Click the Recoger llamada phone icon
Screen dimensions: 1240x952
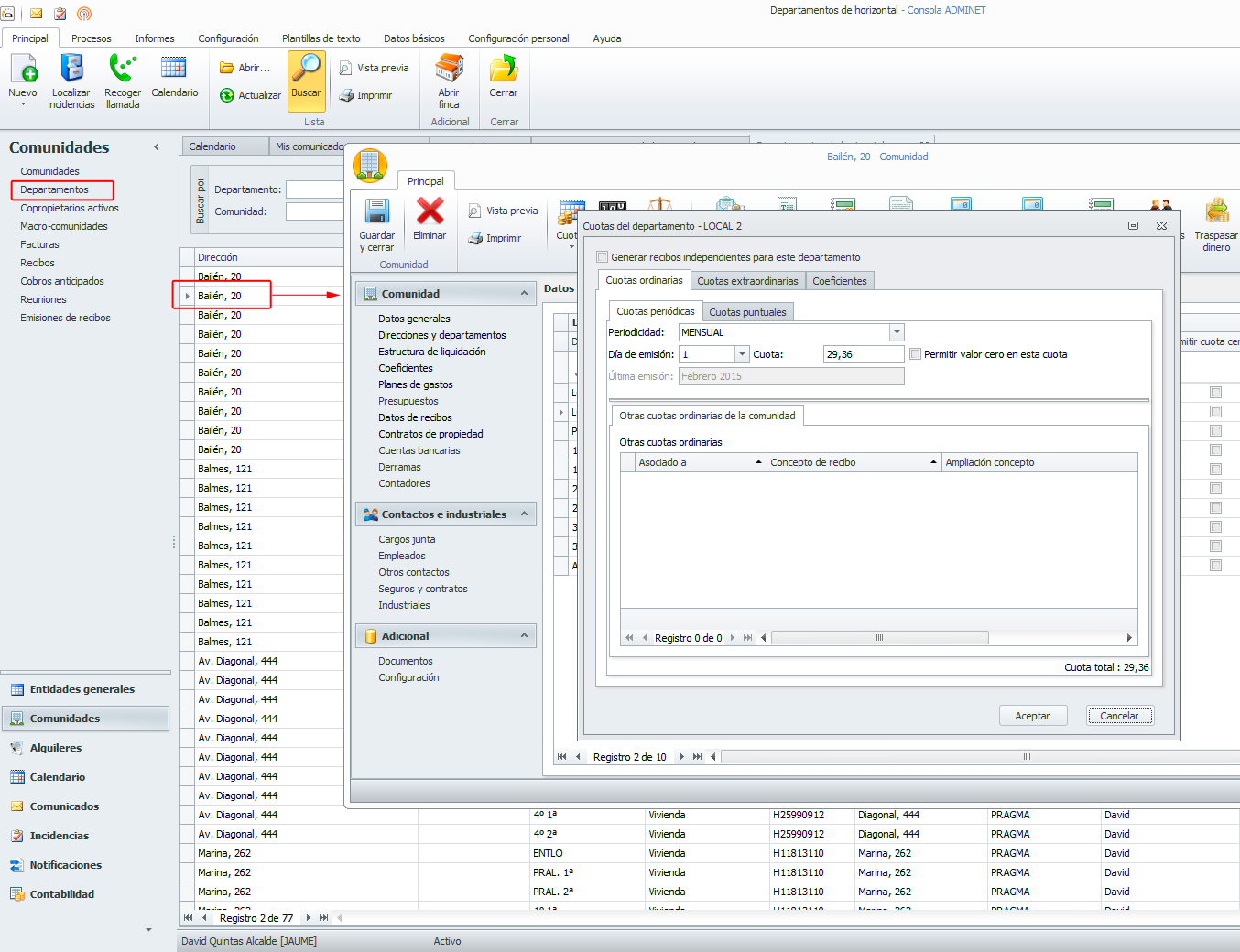pyautogui.click(x=122, y=70)
